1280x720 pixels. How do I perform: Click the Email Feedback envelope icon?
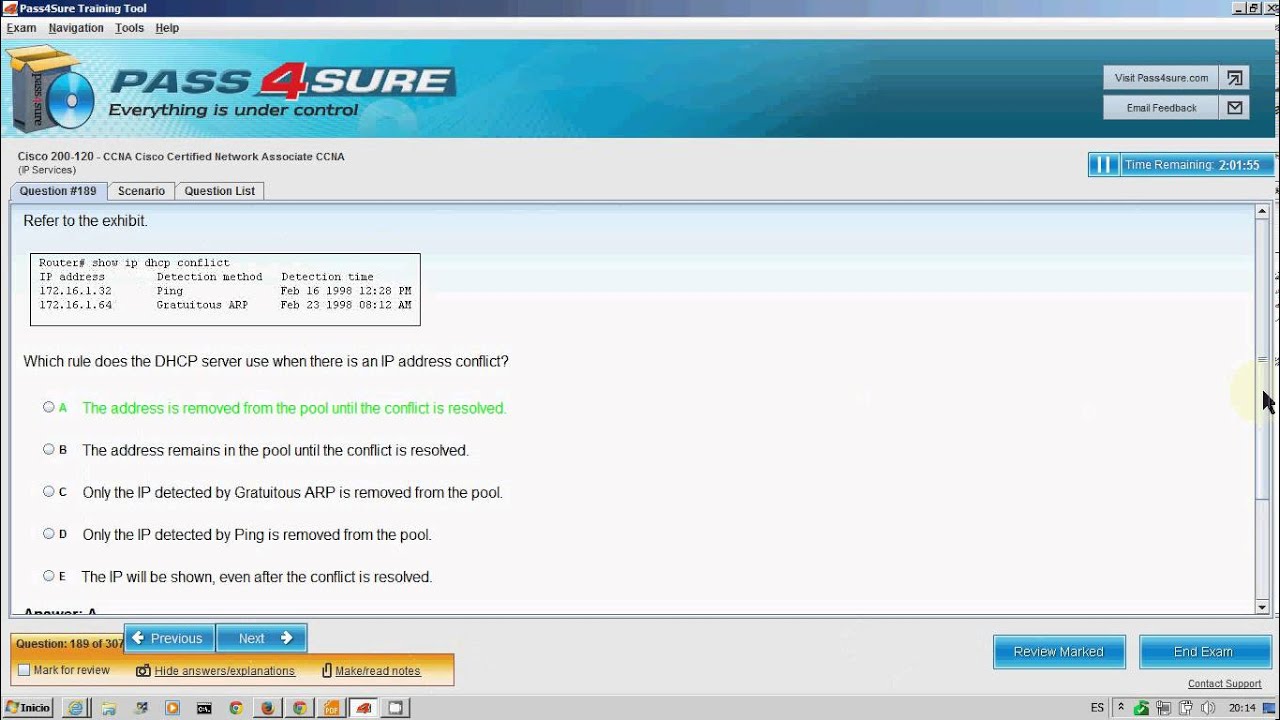tap(1235, 108)
